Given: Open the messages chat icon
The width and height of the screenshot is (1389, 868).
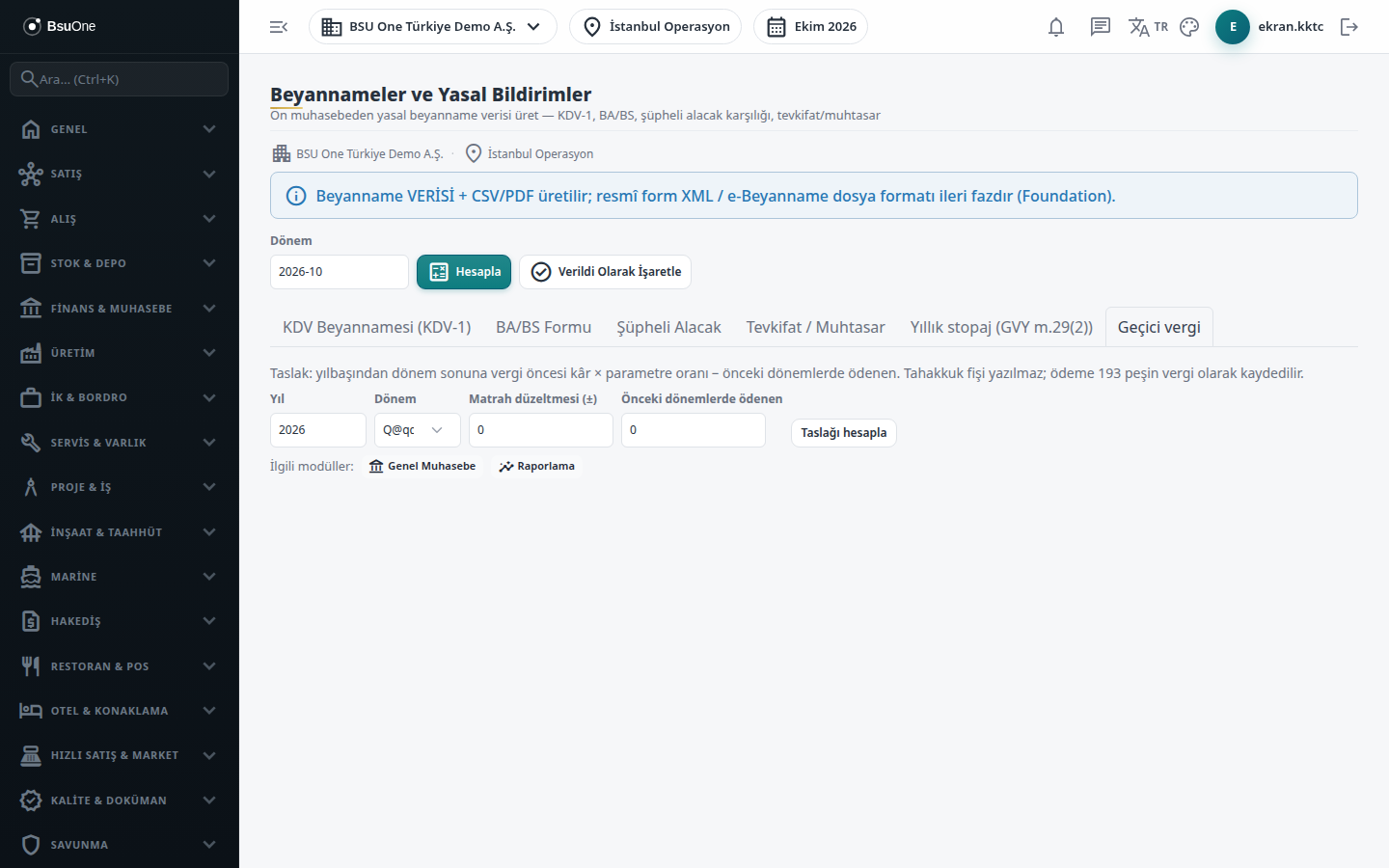Looking at the screenshot, I should (x=1101, y=27).
